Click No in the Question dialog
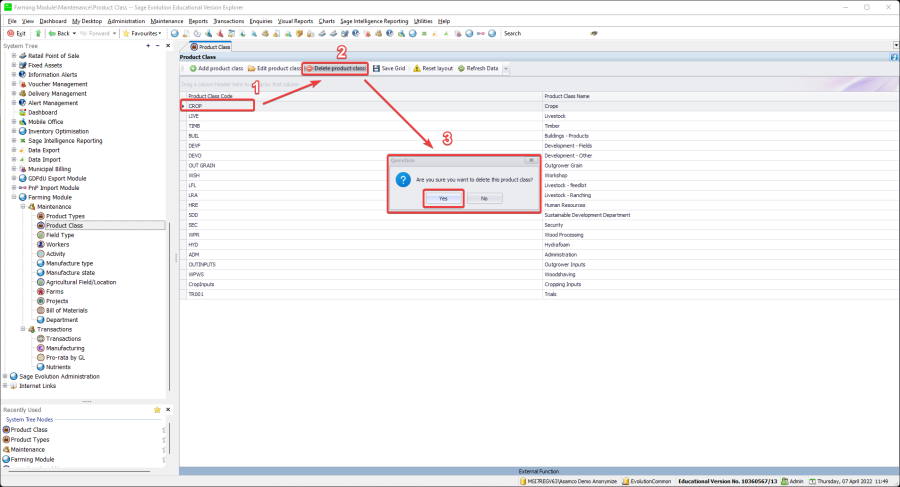This screenshot has width=900, height=487. pos(484,198)
